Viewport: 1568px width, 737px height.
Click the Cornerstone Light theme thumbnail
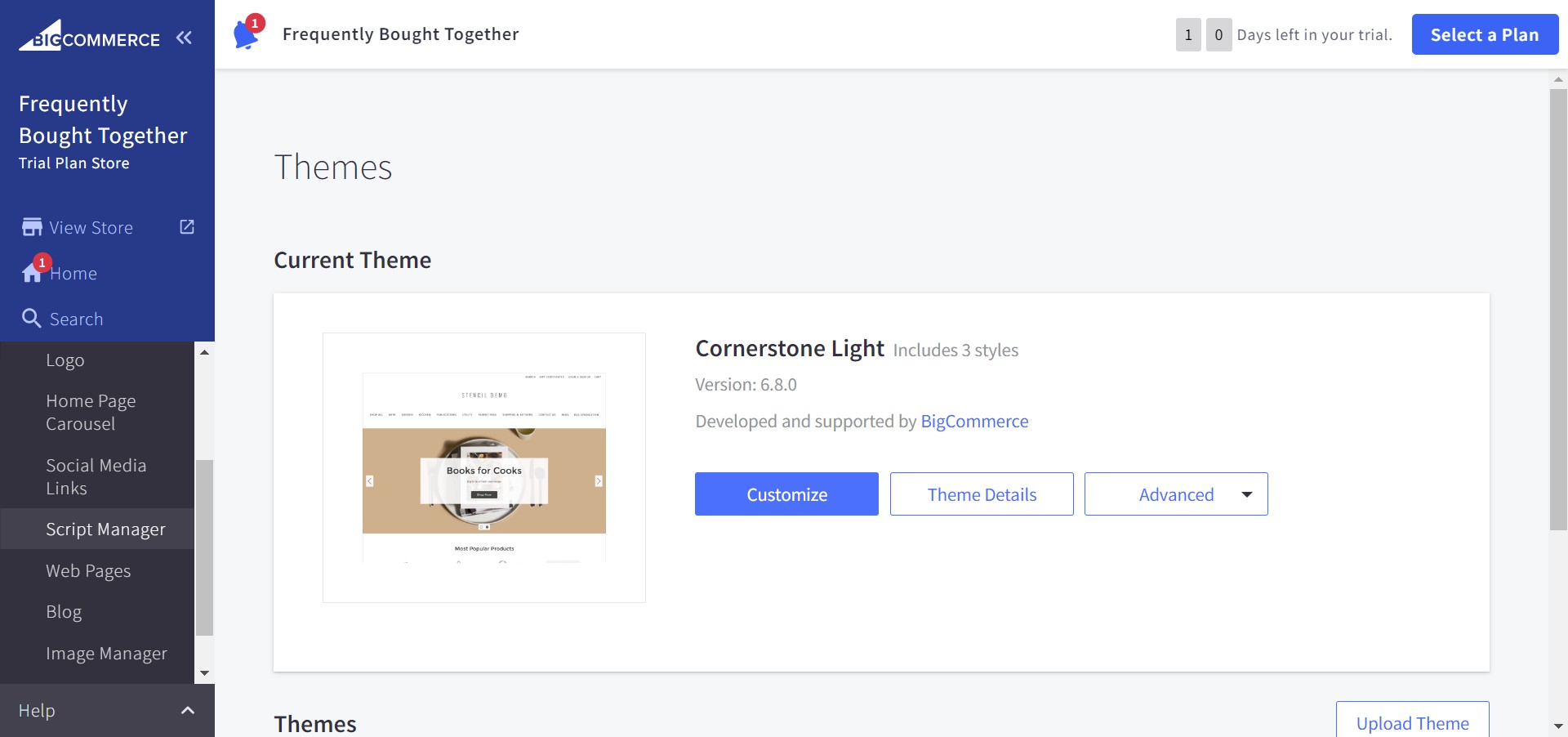click(484, 467)
